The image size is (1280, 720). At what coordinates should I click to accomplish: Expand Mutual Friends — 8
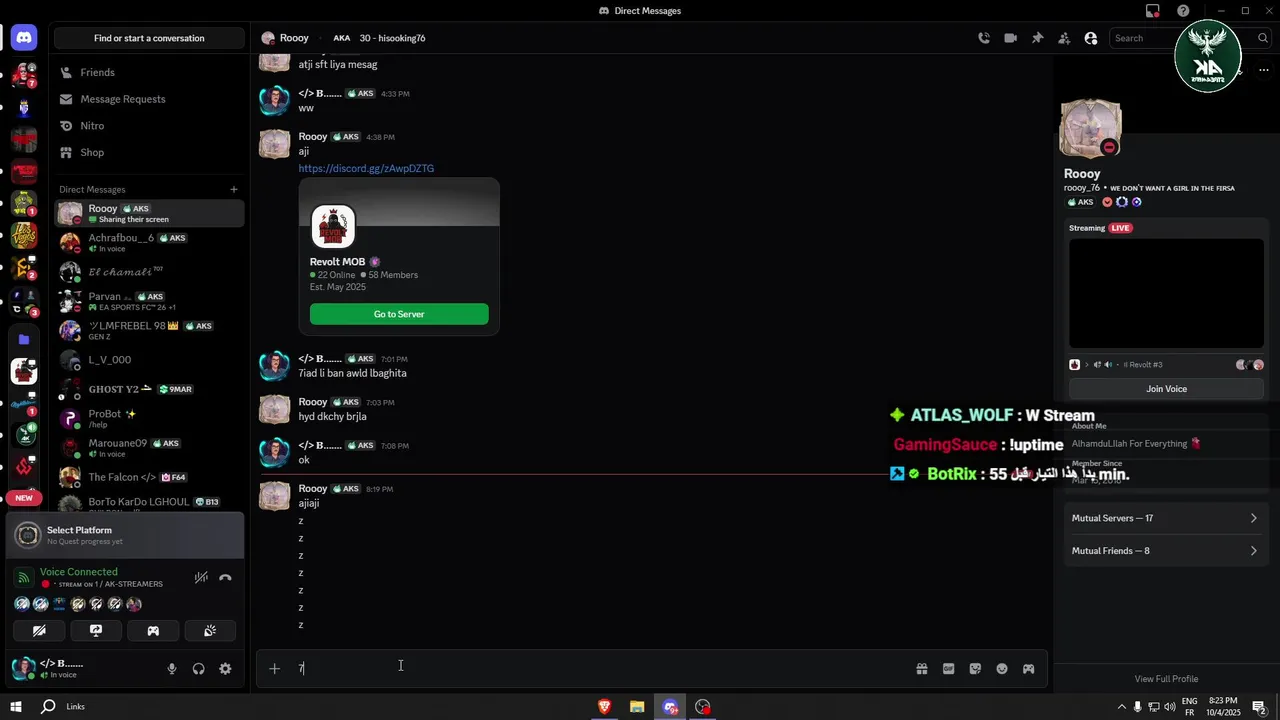pyautogui.click(x=1165, y=551)
